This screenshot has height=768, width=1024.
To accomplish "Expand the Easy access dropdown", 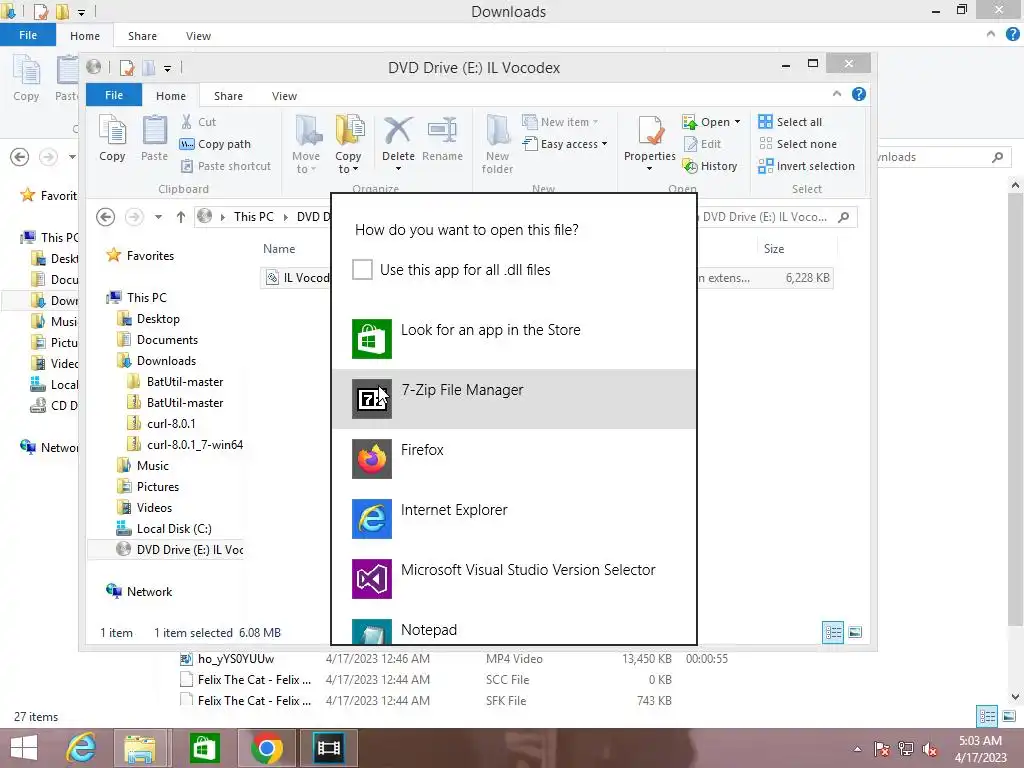I will [x=566, y=144].
